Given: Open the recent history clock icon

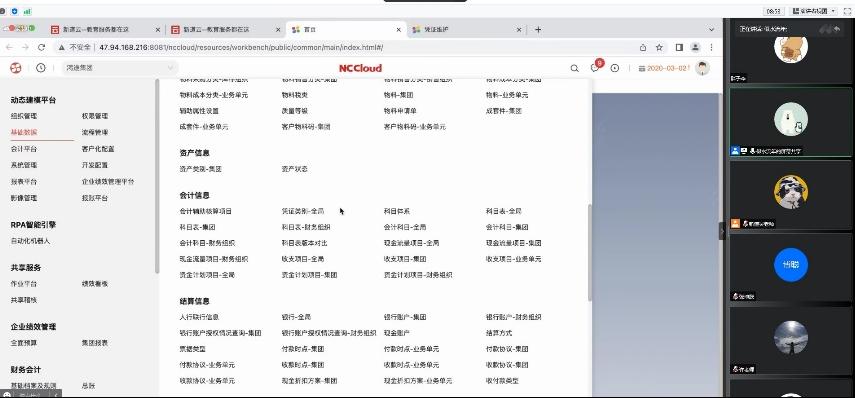Looking at the screenshot, I should pos(41,68).
